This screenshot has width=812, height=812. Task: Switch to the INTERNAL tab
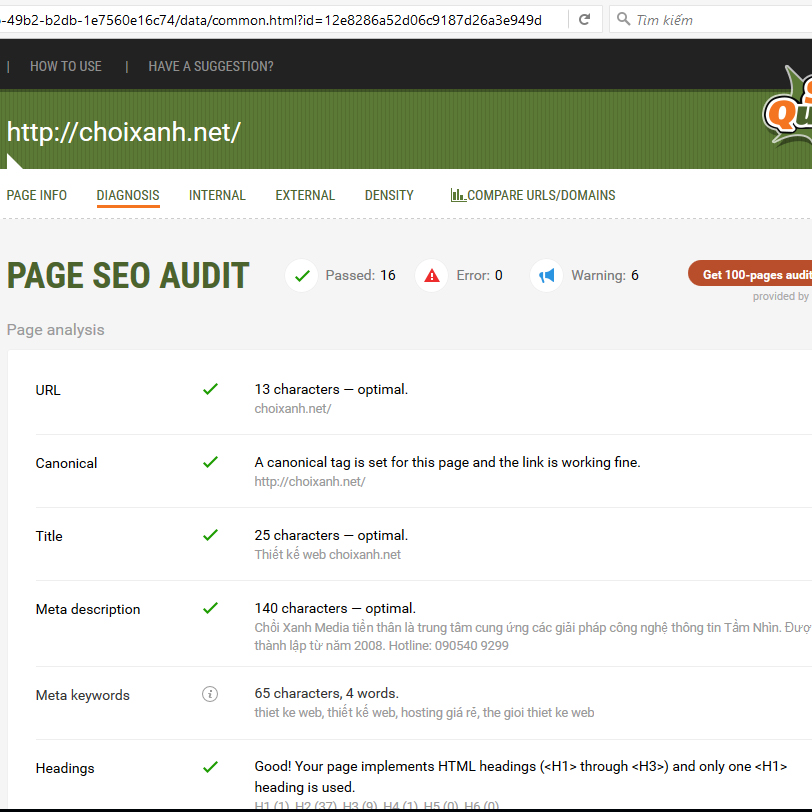(217, 195)
